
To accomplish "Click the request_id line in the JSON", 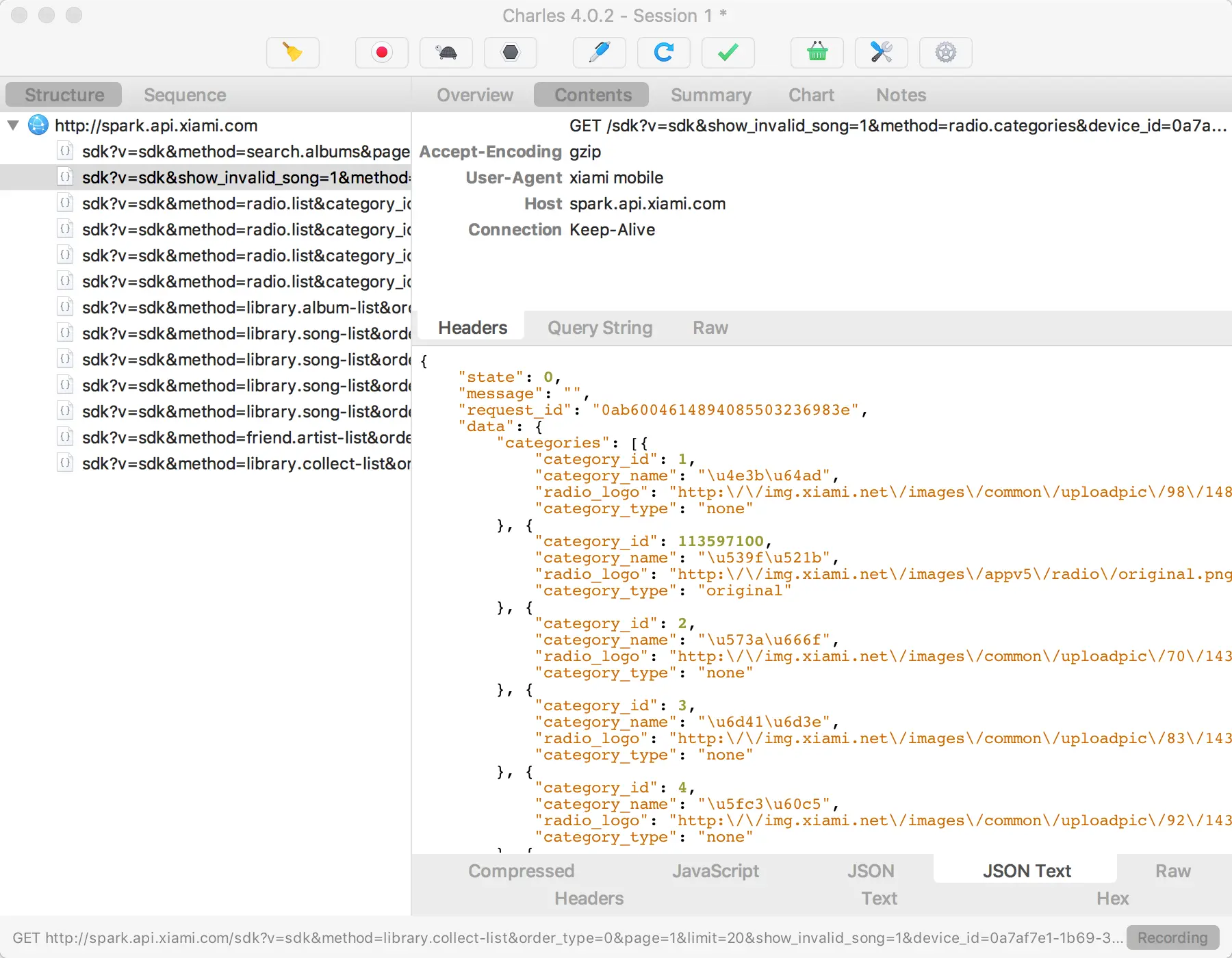I will coord(663,409).
